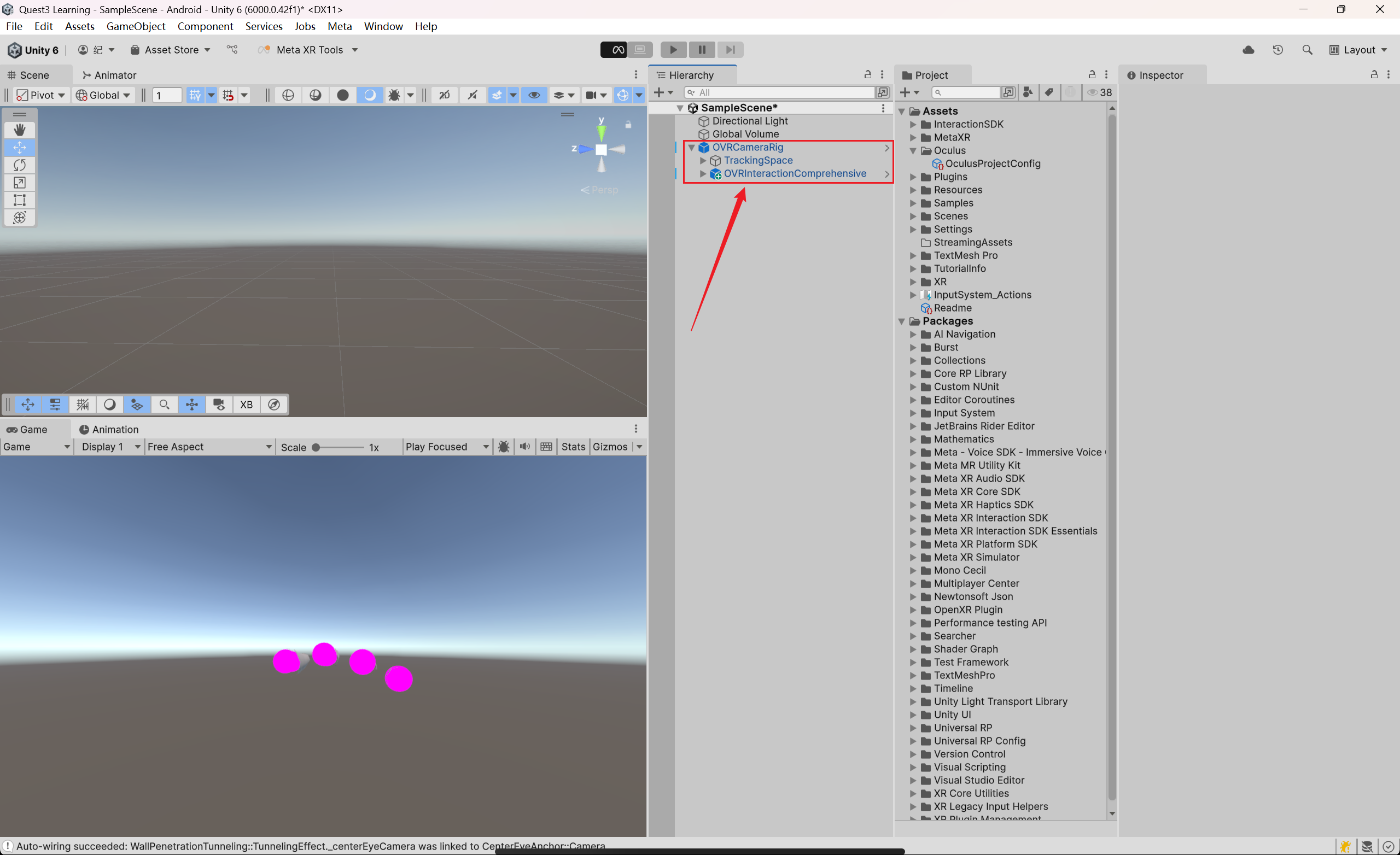The image size is (1400, 855).
Task: Open the GameObject menu
Action: [x=136, y=26]
